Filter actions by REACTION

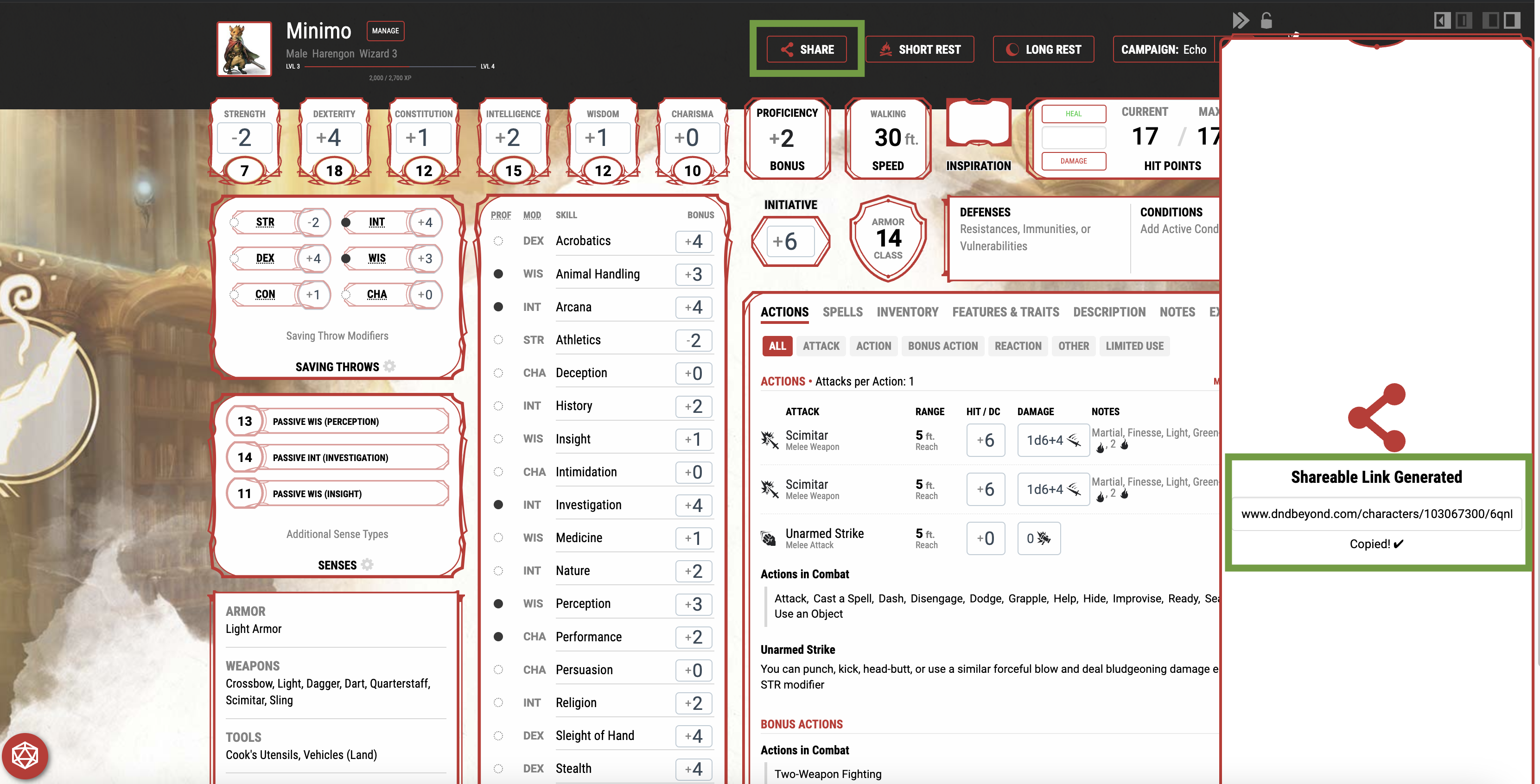pyautogui.click(x=1018, y=346)
